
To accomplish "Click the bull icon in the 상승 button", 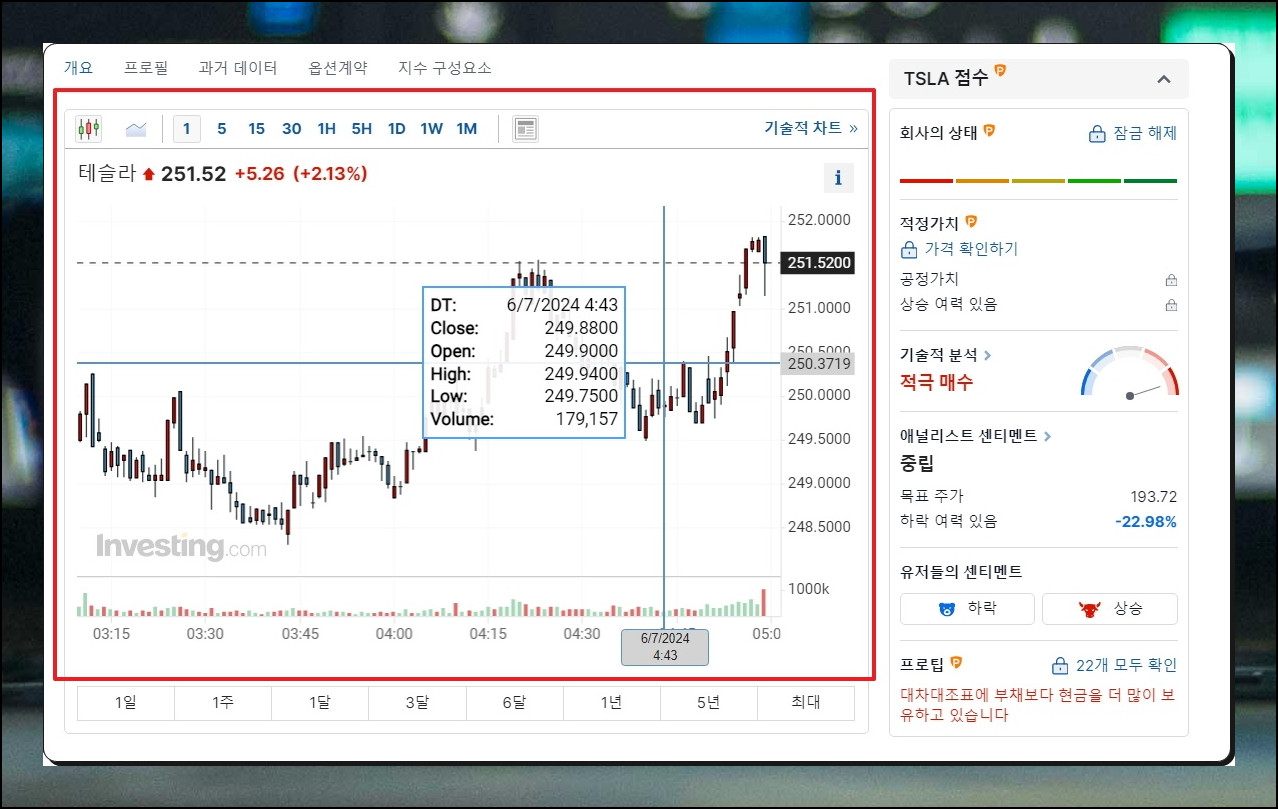I will point(1089,609).
